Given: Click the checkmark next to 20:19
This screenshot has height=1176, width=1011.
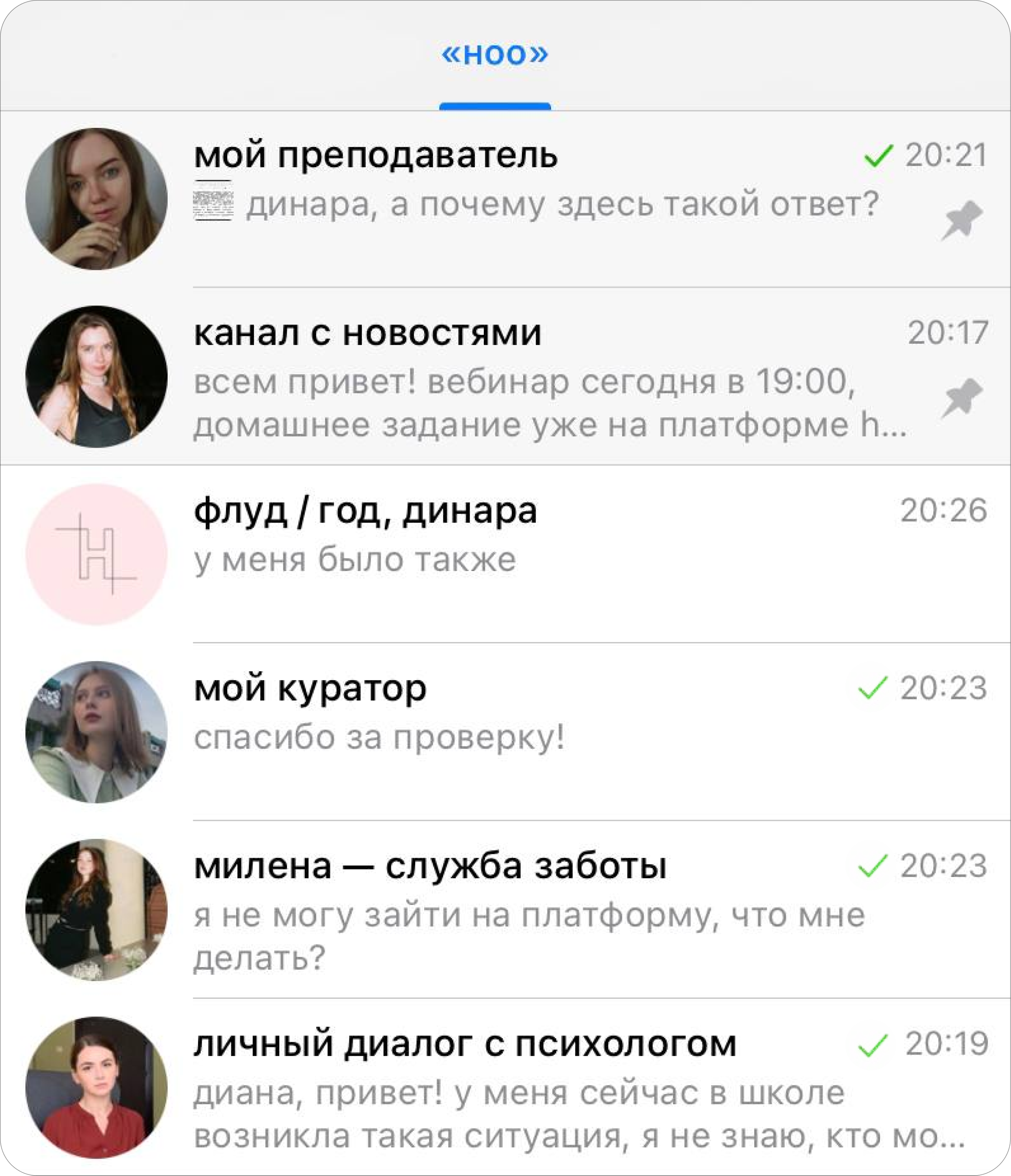Looking at the screenshot, I should (873, 1045).
